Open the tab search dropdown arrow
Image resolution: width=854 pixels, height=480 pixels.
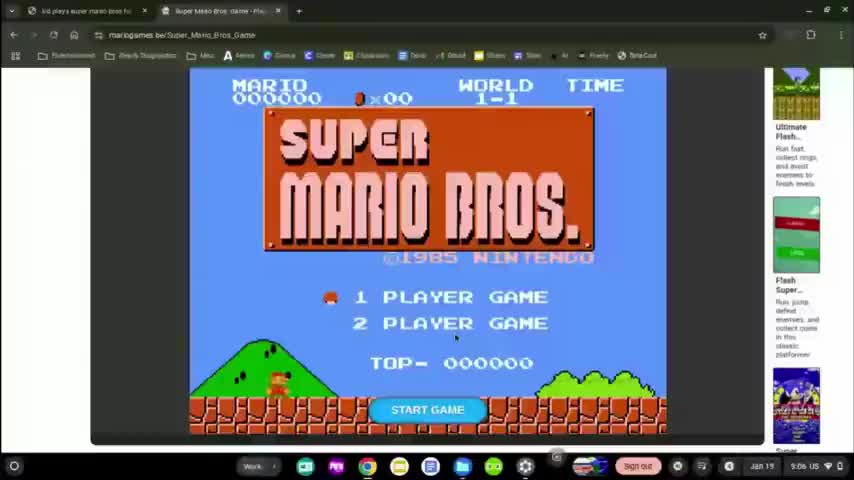(x=11, y=11)
